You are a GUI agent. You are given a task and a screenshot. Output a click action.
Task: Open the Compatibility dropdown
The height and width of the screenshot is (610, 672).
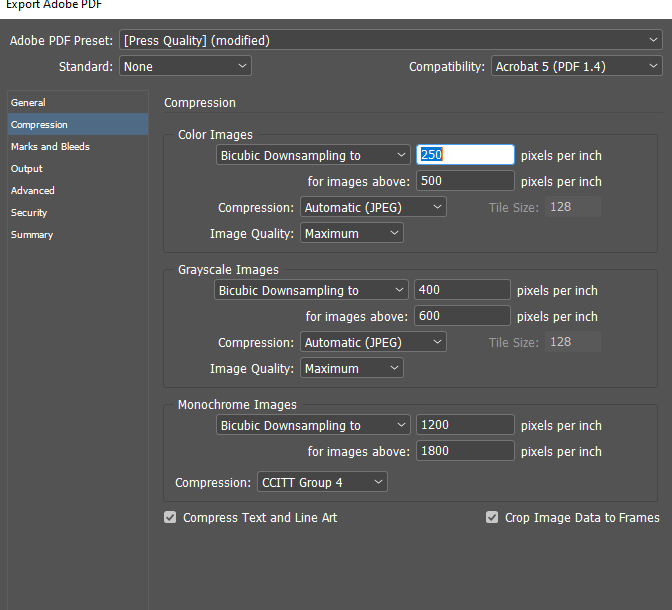point(576,67)
